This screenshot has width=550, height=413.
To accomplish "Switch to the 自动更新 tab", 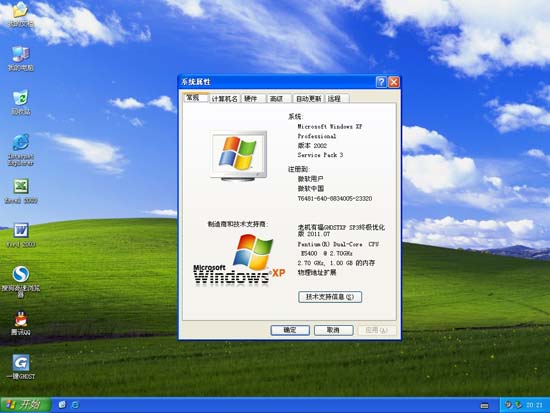I will point(309,99).
